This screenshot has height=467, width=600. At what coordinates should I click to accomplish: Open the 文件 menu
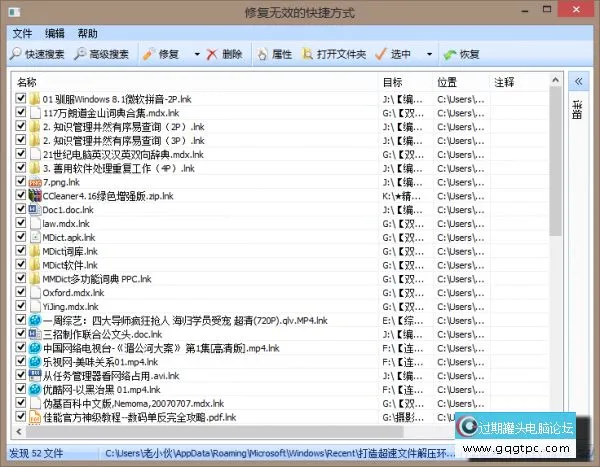[22, 34]
